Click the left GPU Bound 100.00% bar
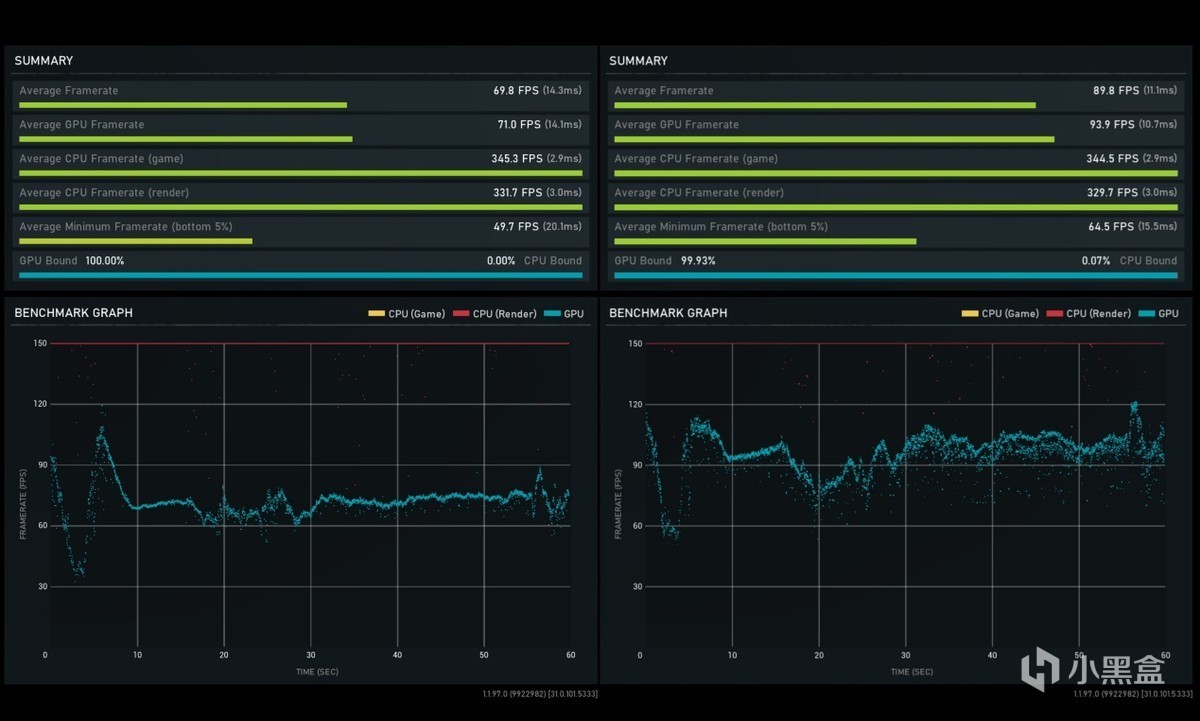 point(300,275)
